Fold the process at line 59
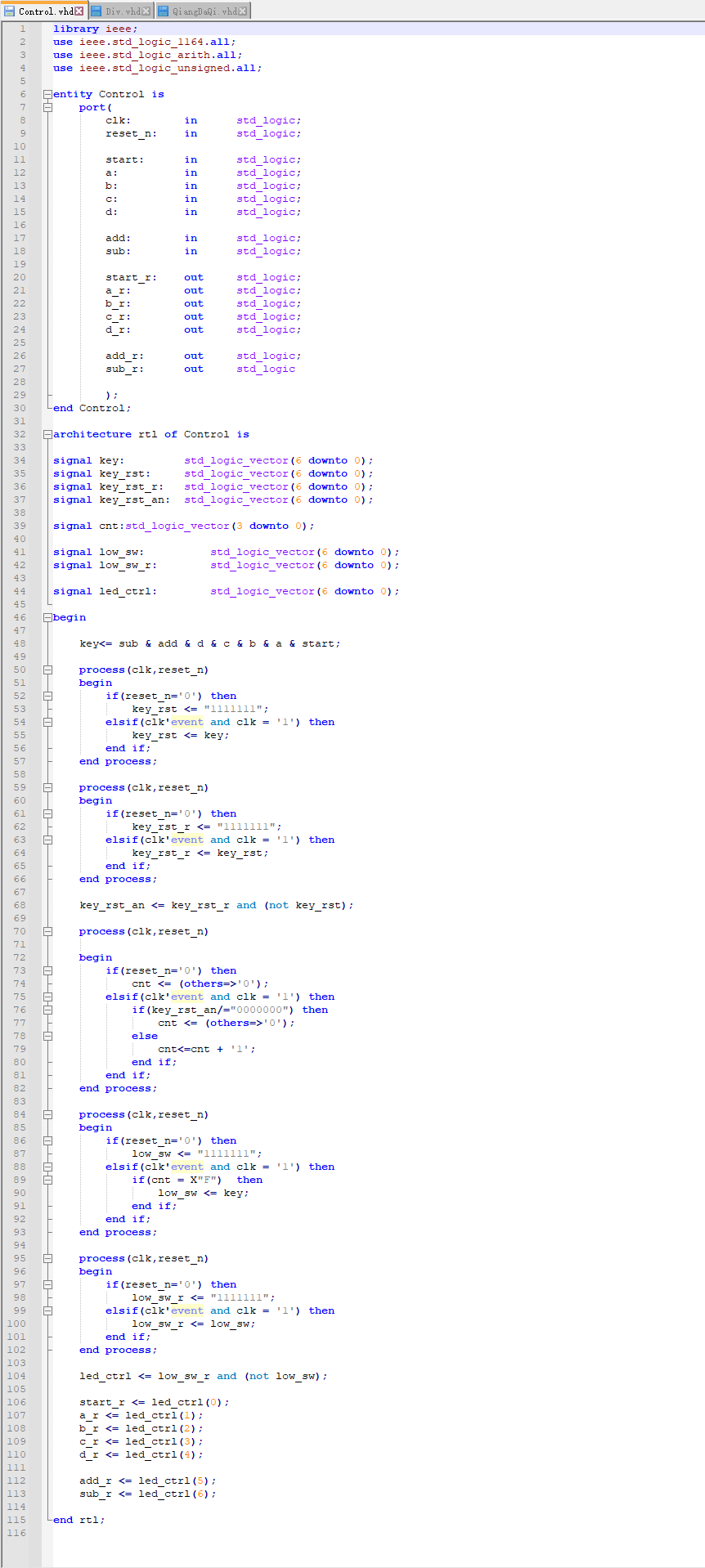The width and height of the screenshot is (705, 1568). click(47, 787)
